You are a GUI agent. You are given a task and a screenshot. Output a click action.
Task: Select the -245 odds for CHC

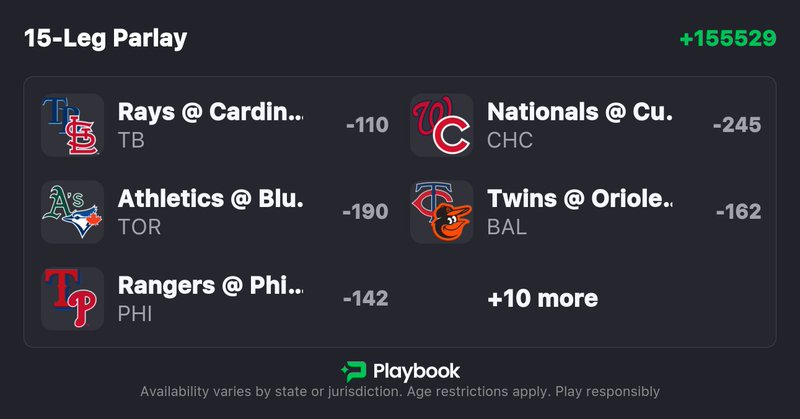736,126
